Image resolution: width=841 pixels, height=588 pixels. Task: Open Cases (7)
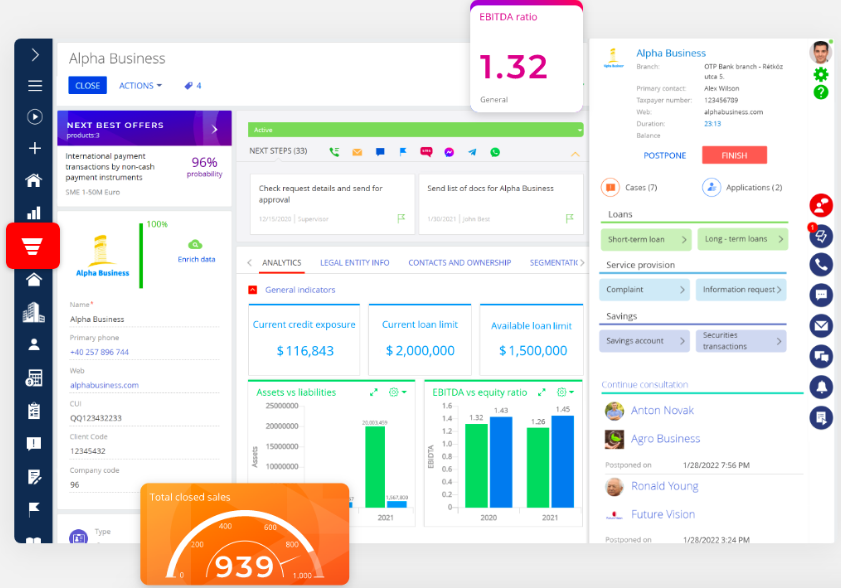click(630, 187)
